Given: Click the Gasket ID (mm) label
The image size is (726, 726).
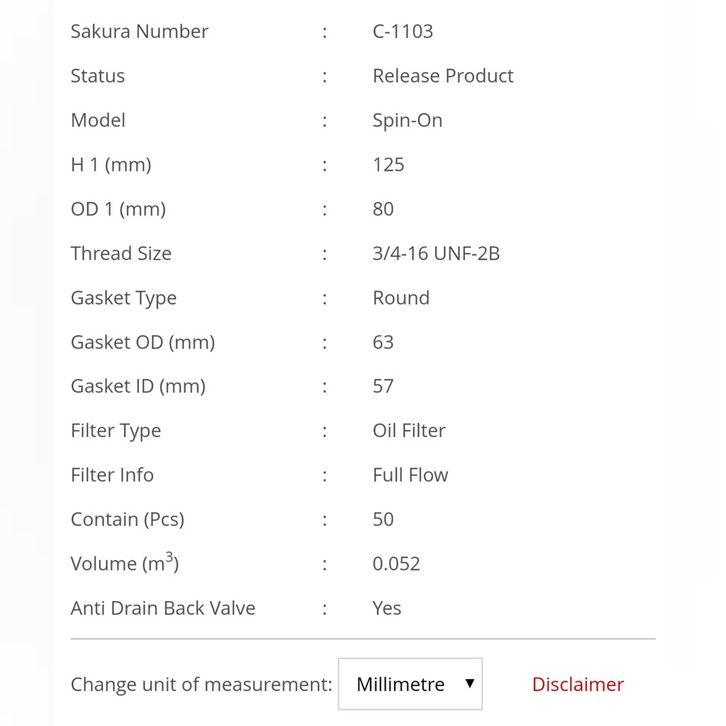Looking at the screenshot, I should coord(138,386).
